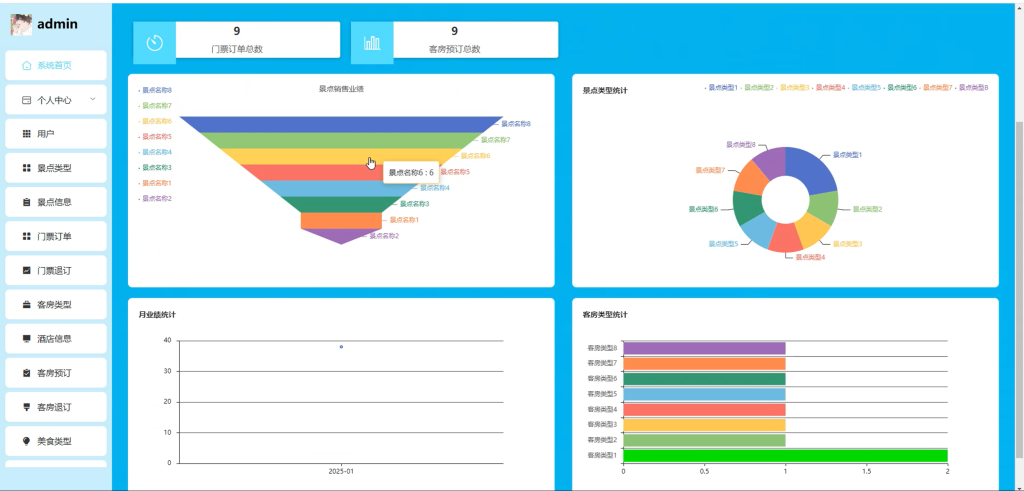Click the lightbulb icon beside 美食类型
1024x491 pixels.
tap(27, 441)
